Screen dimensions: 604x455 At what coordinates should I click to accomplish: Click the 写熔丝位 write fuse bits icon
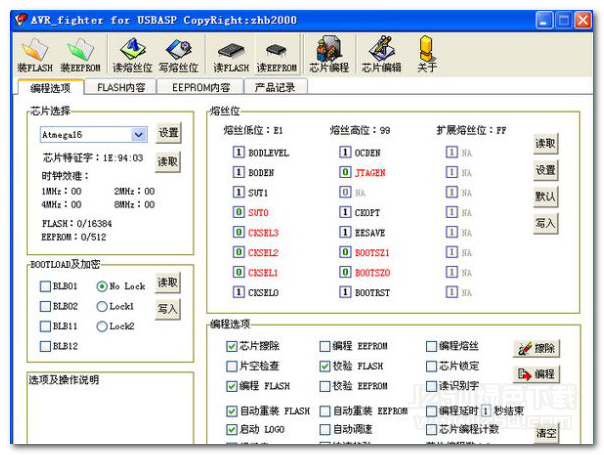(178, 55)
